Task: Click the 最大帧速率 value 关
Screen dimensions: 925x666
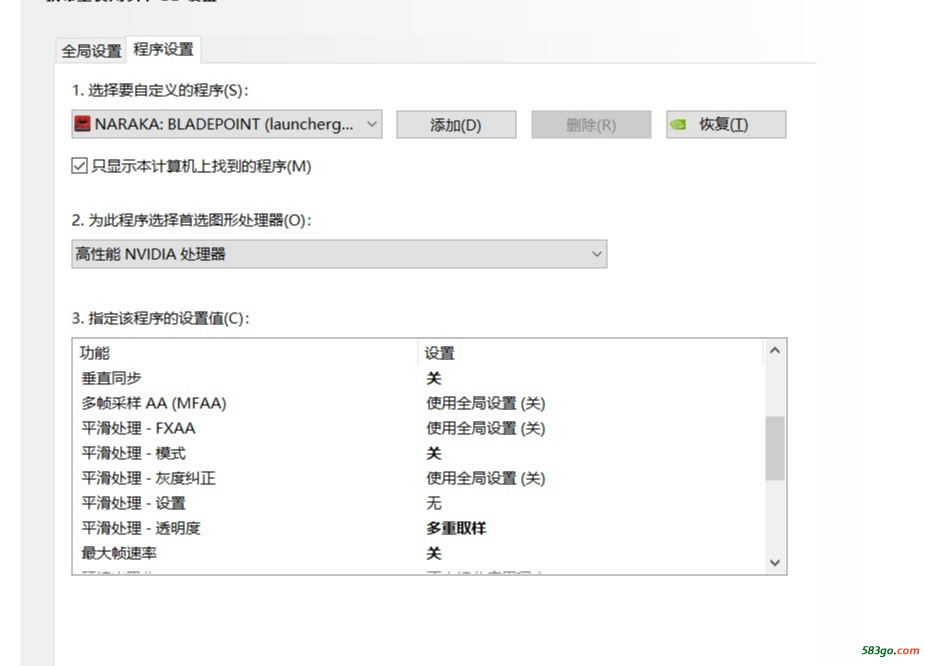Action: pos(434,553)
